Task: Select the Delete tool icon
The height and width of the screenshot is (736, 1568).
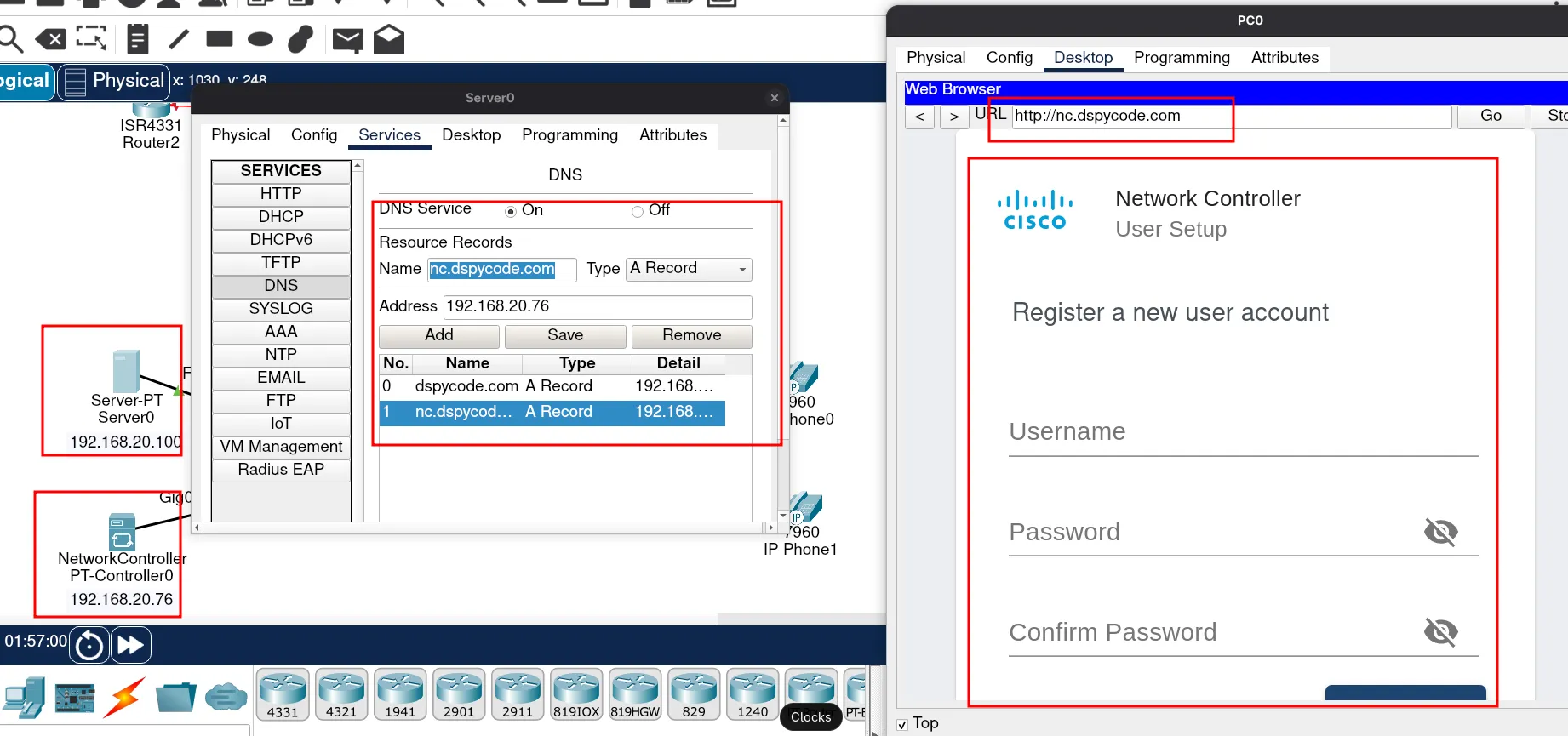Action: point(50,38)
